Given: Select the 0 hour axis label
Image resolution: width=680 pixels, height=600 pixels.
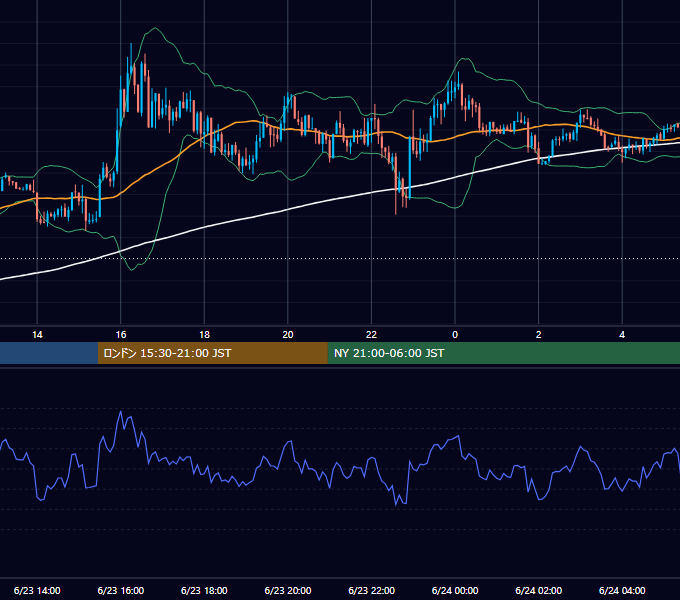Looking at the screenshot, I should click(455, 334).
